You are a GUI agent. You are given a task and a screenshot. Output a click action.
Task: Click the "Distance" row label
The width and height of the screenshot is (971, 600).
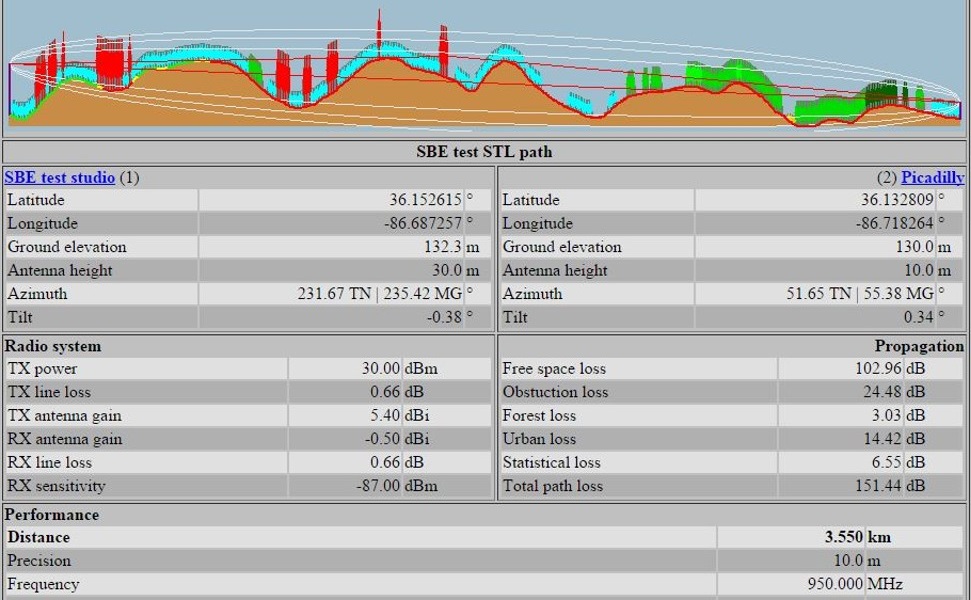[38, 537]
